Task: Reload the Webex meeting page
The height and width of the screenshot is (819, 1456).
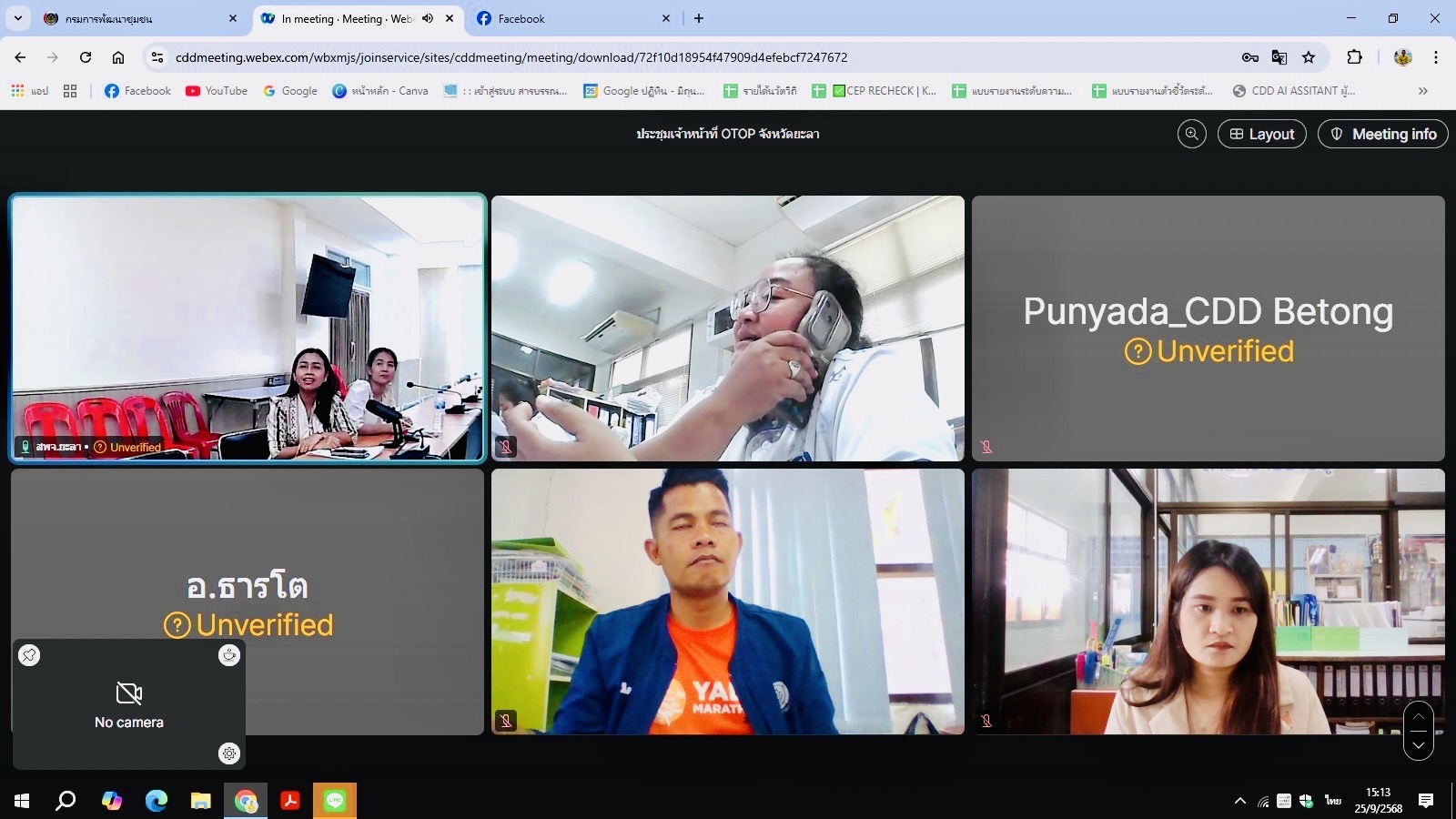Action: coord(86,57)
